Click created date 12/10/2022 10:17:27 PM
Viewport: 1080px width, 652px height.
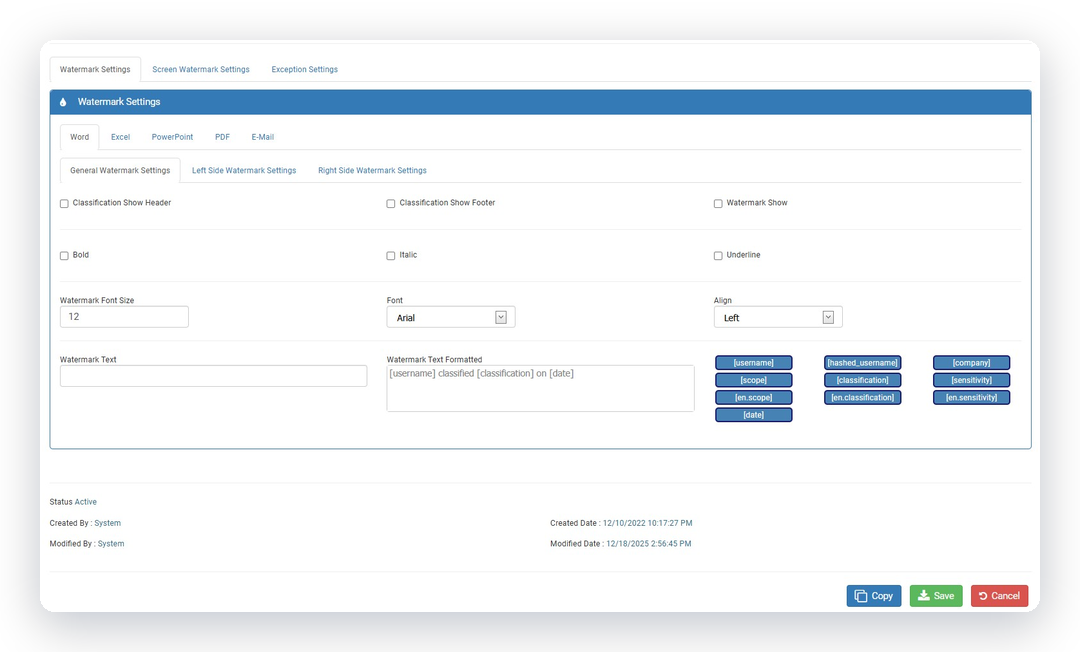coord(647,523)
